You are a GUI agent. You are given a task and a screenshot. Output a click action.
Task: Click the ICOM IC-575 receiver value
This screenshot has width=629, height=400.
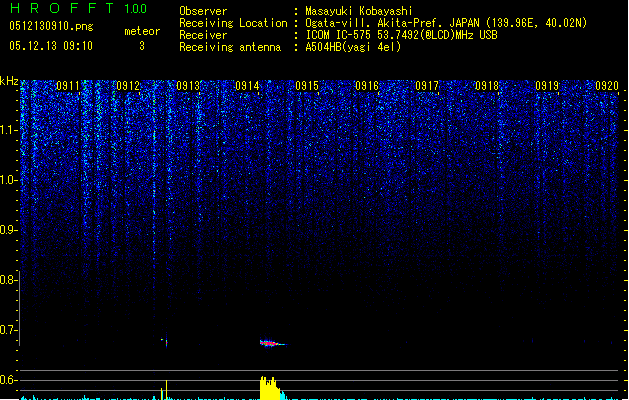click(401, 35)
